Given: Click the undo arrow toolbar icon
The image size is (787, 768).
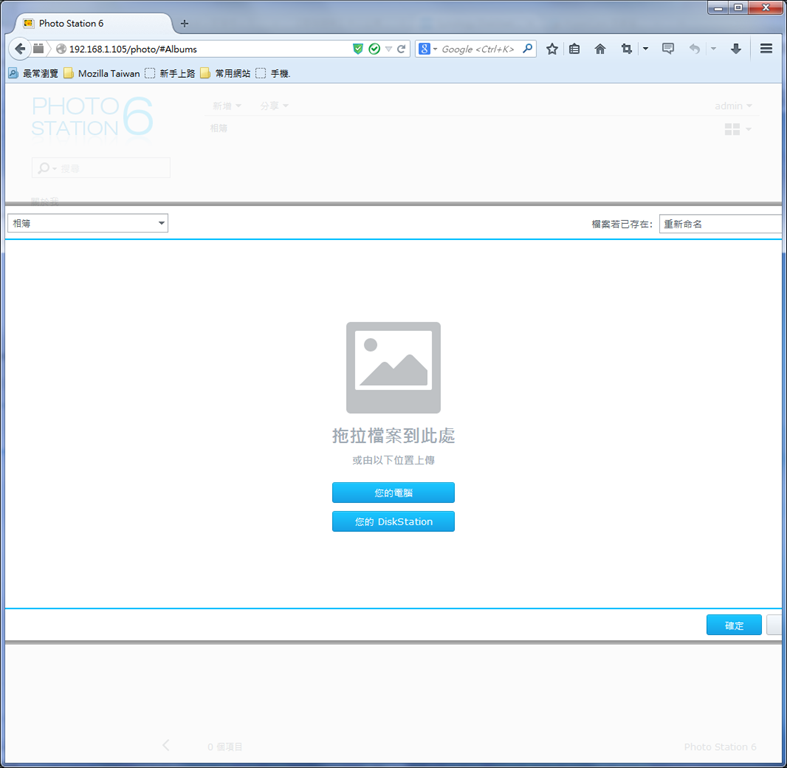Looking at the screenshot, I should coord(695,49).
